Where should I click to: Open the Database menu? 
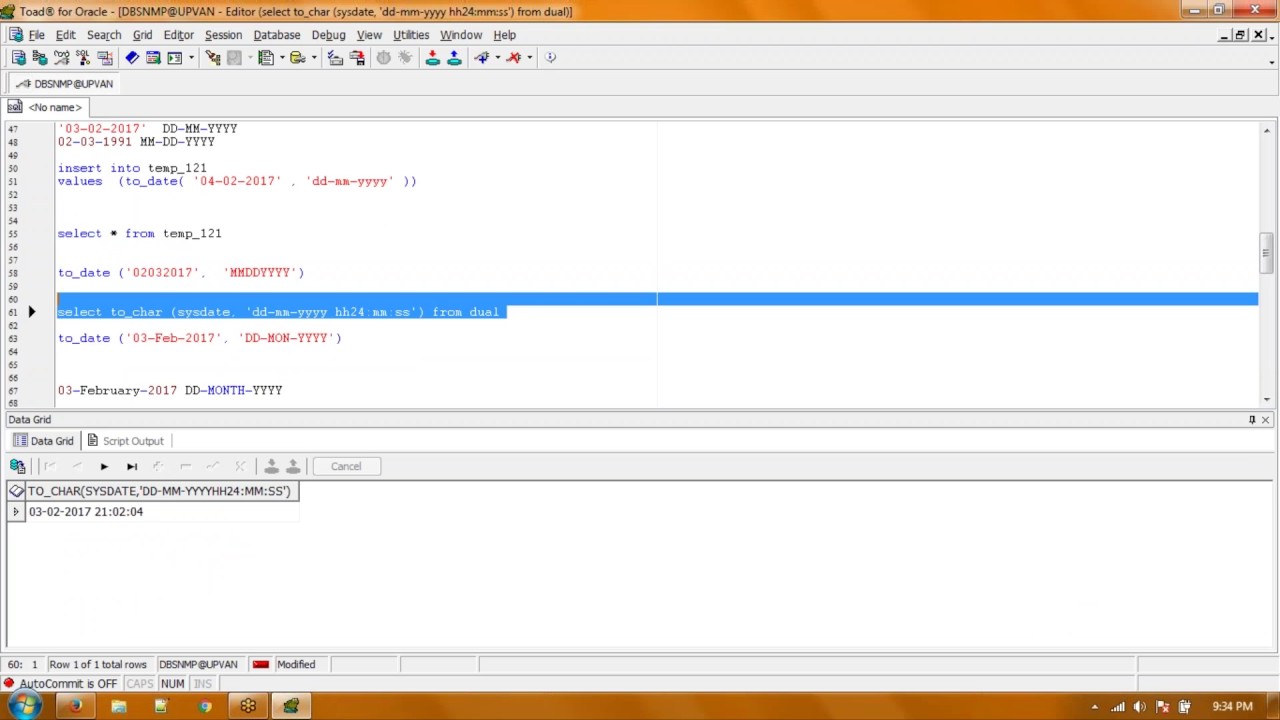tap(277, 35)
